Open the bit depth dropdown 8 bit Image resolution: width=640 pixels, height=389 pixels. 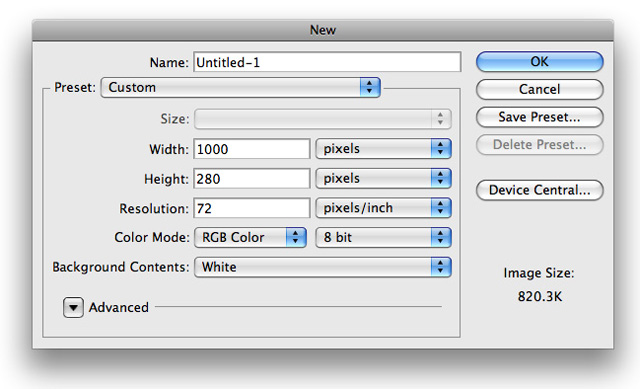point(383,238)
